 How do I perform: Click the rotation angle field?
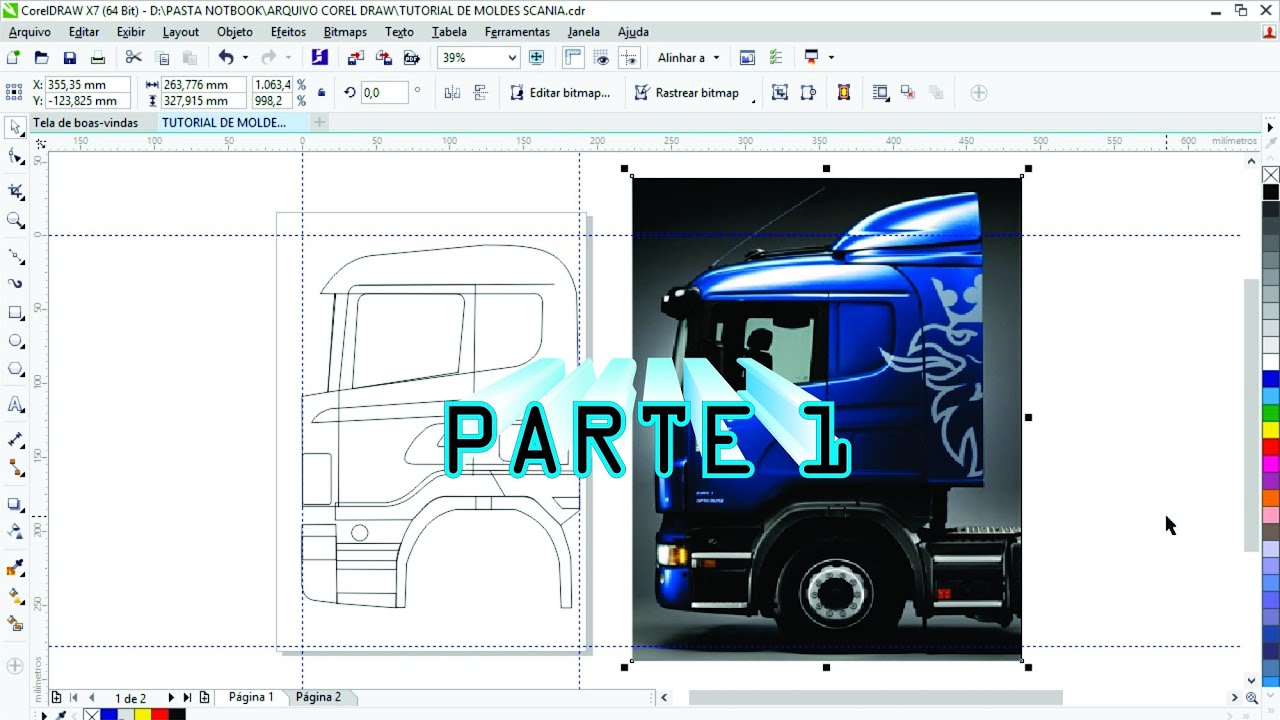click(x=384, y=93)
